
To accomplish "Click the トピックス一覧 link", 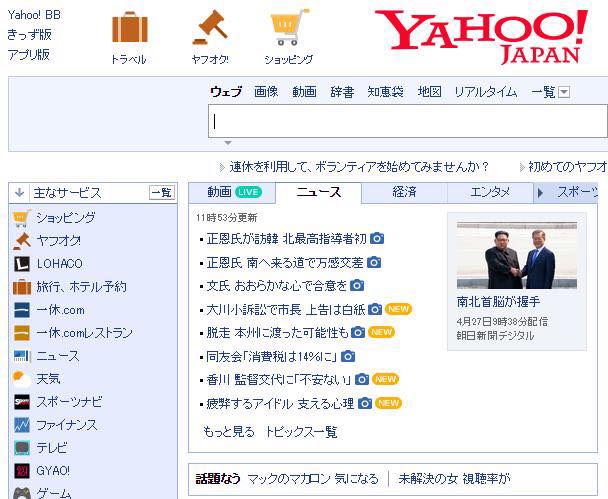I will (x=301, y=432).
